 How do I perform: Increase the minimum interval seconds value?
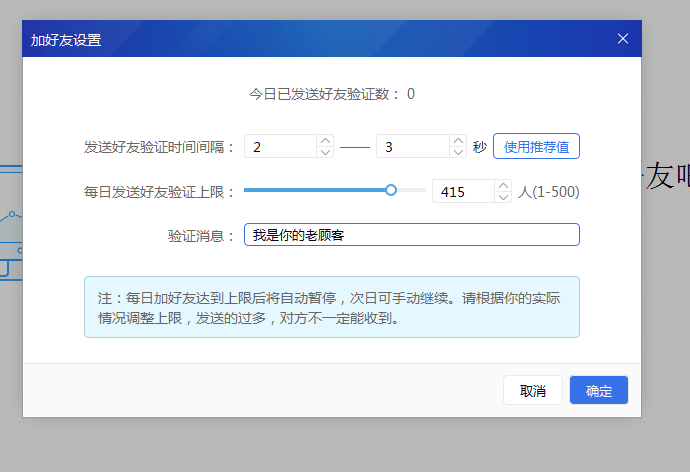pyautogui.click(x=325, y=141)
